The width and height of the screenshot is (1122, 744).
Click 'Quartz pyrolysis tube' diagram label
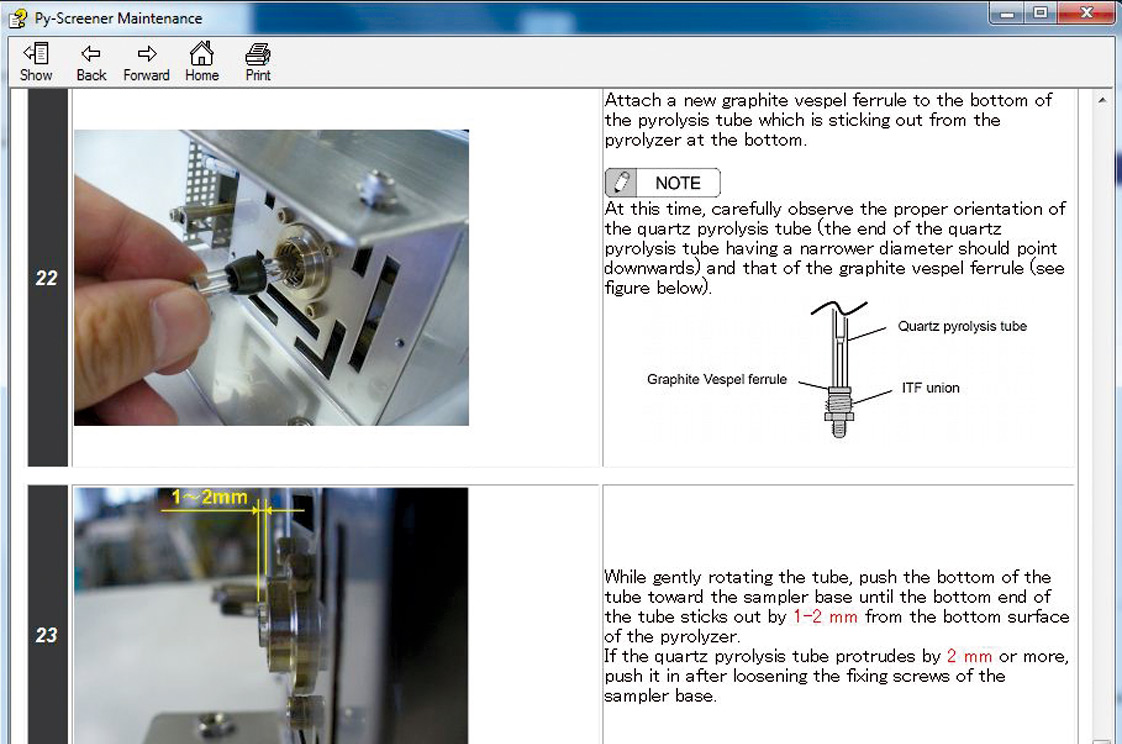(962, 326)
